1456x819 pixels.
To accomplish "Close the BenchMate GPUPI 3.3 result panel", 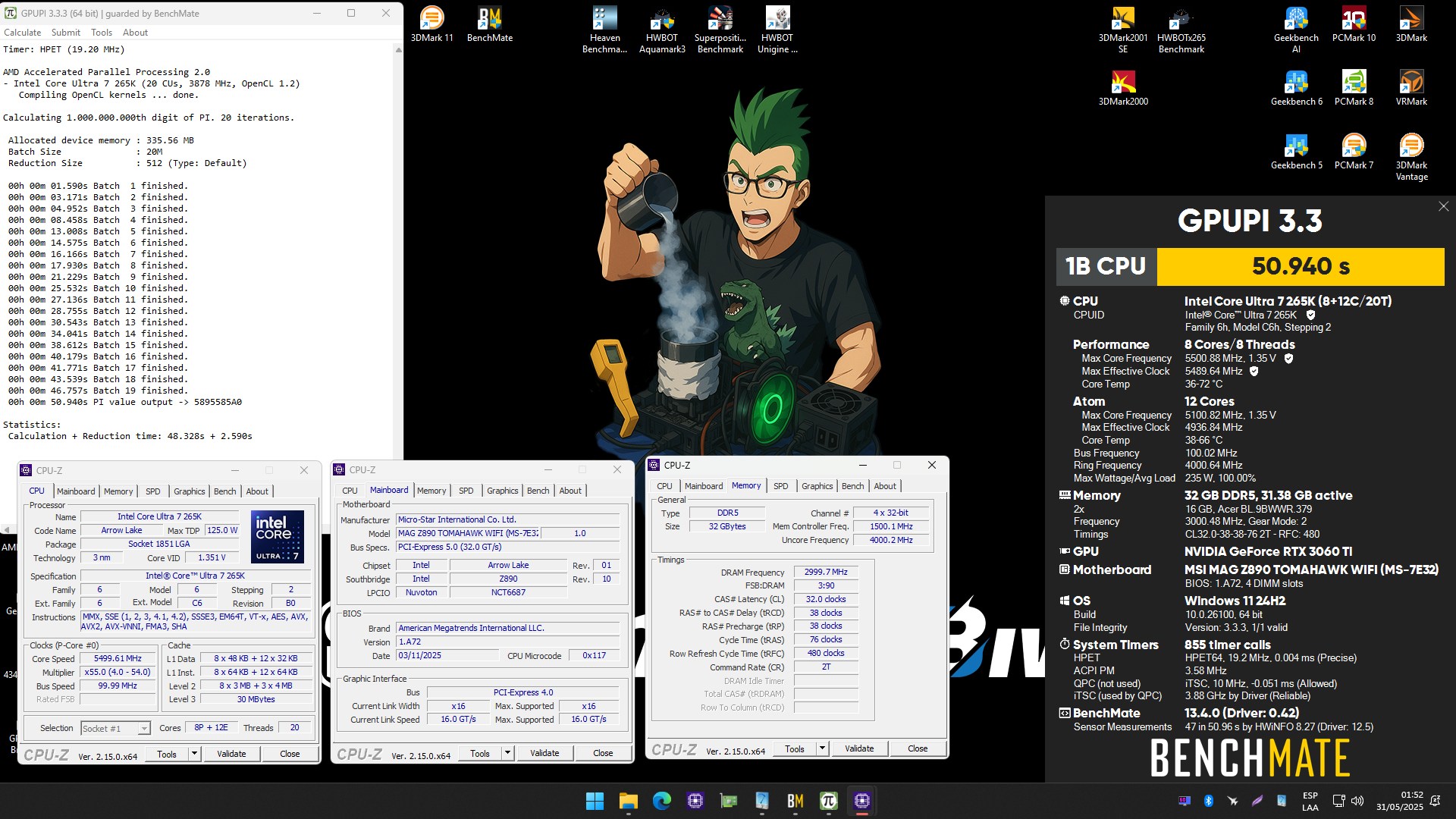I will point(1443,206).
